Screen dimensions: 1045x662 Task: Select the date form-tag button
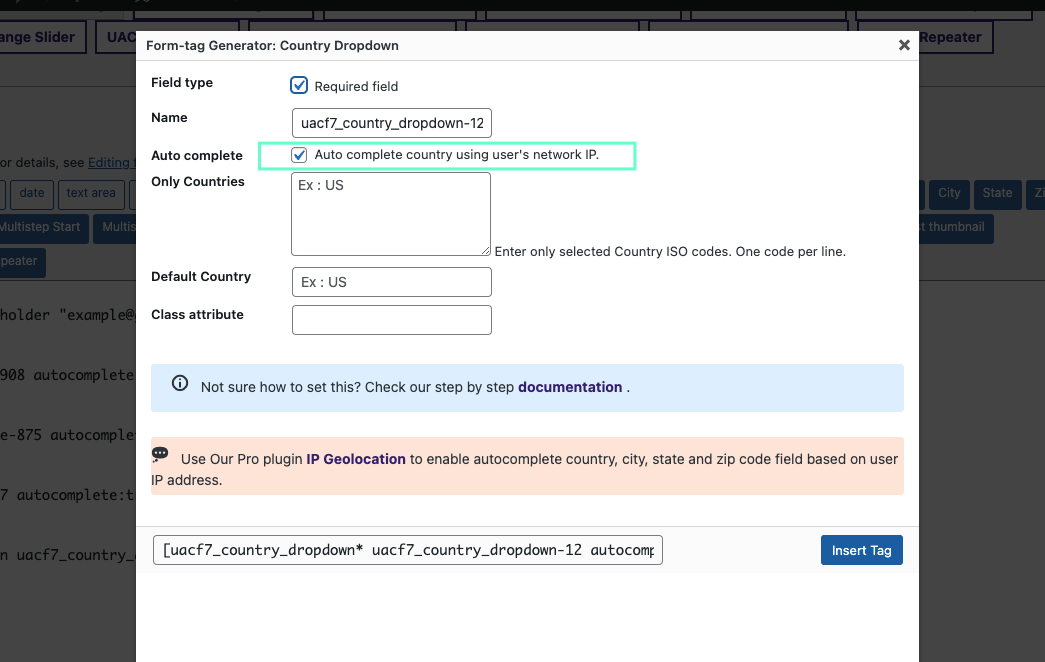pyautogui.click(x=31, y=194)
